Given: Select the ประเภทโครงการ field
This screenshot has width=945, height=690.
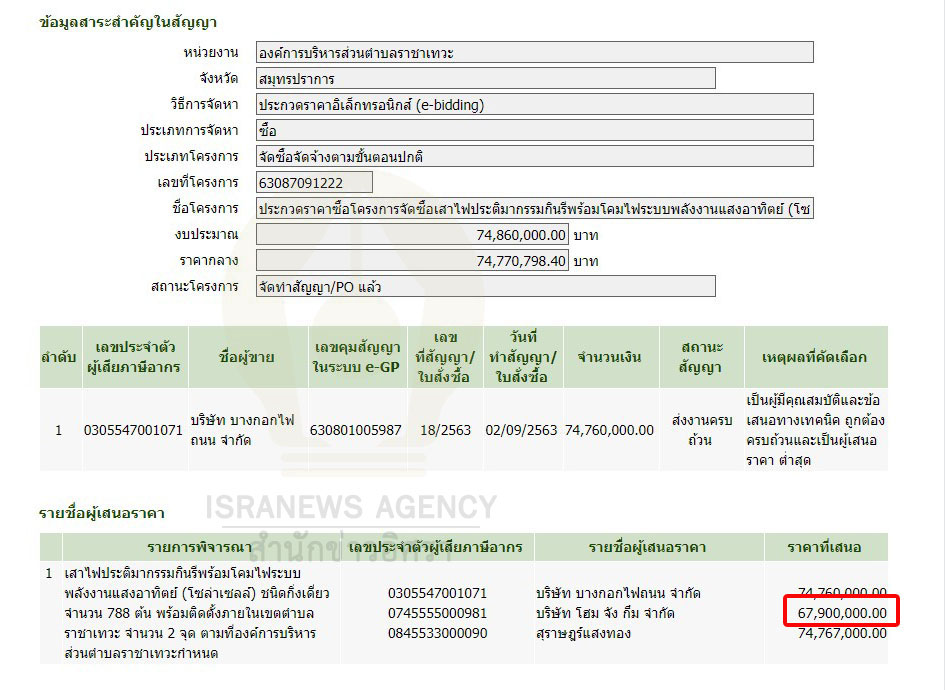Looking at the screenshot, I should [x=534, y=156].
